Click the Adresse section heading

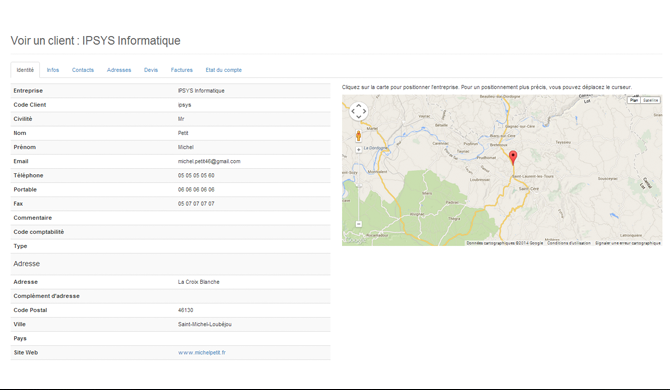[26, 264]
